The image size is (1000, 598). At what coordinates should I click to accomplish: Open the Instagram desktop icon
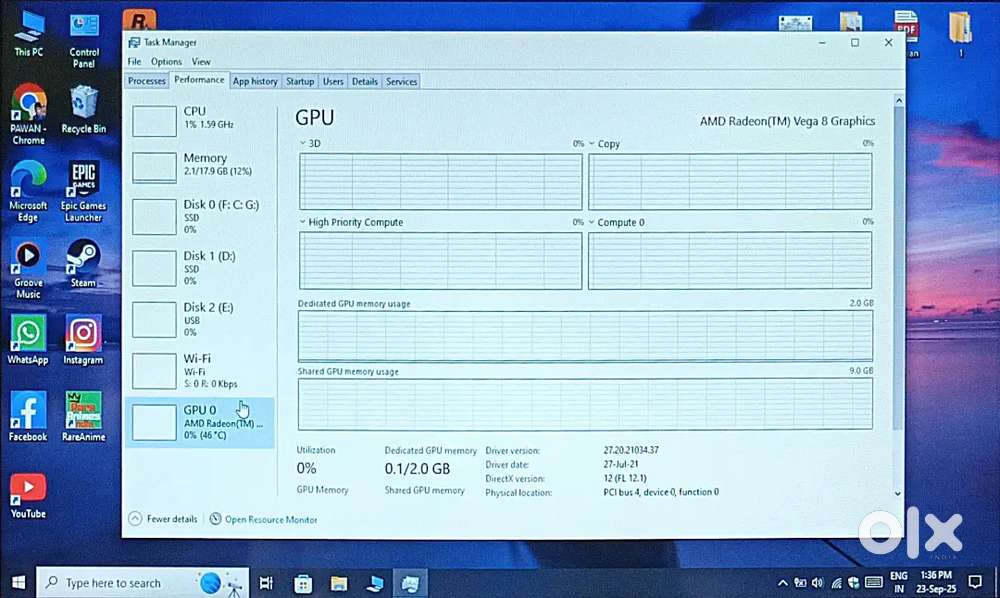83,336
